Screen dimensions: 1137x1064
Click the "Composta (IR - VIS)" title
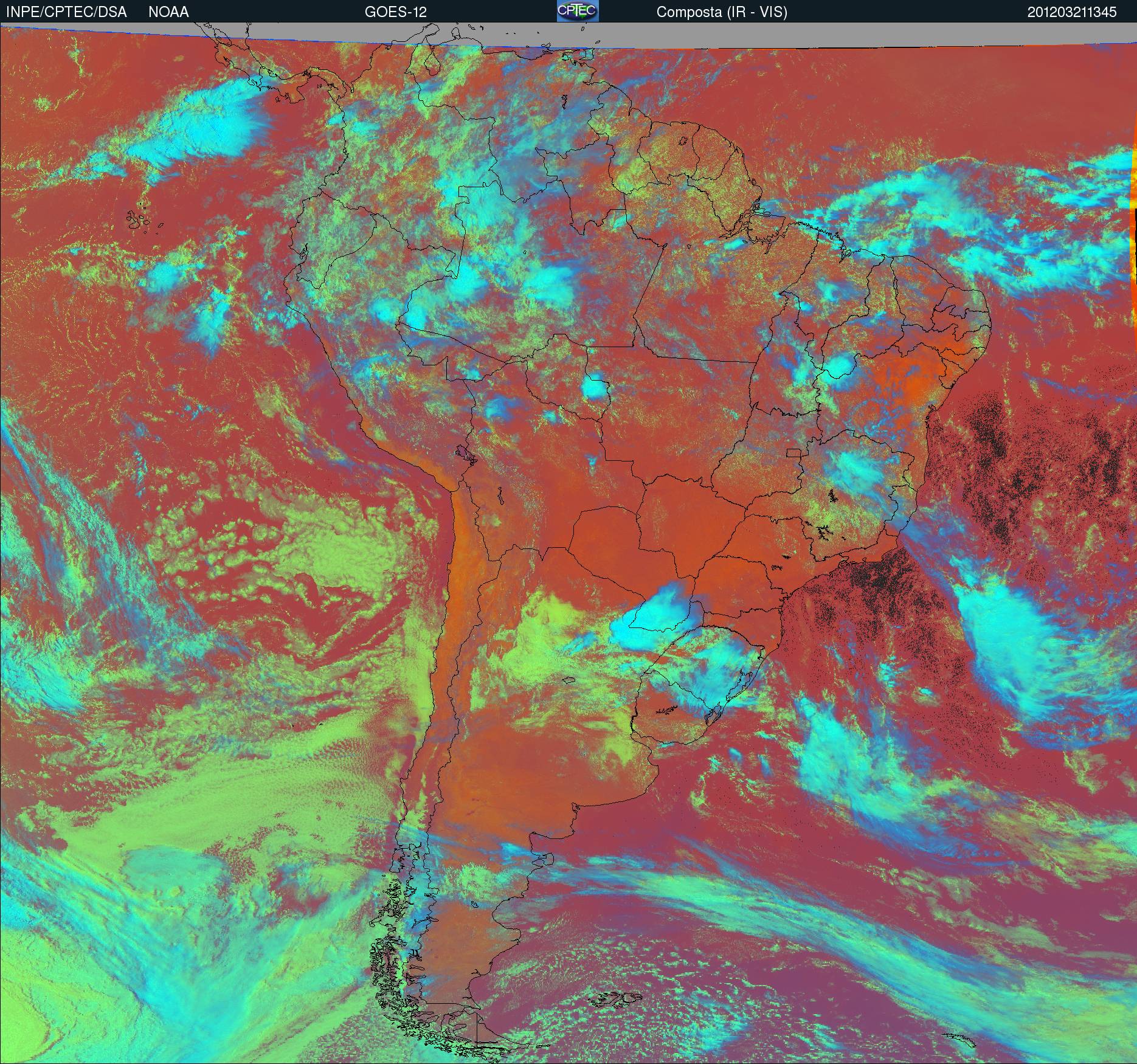722,12
